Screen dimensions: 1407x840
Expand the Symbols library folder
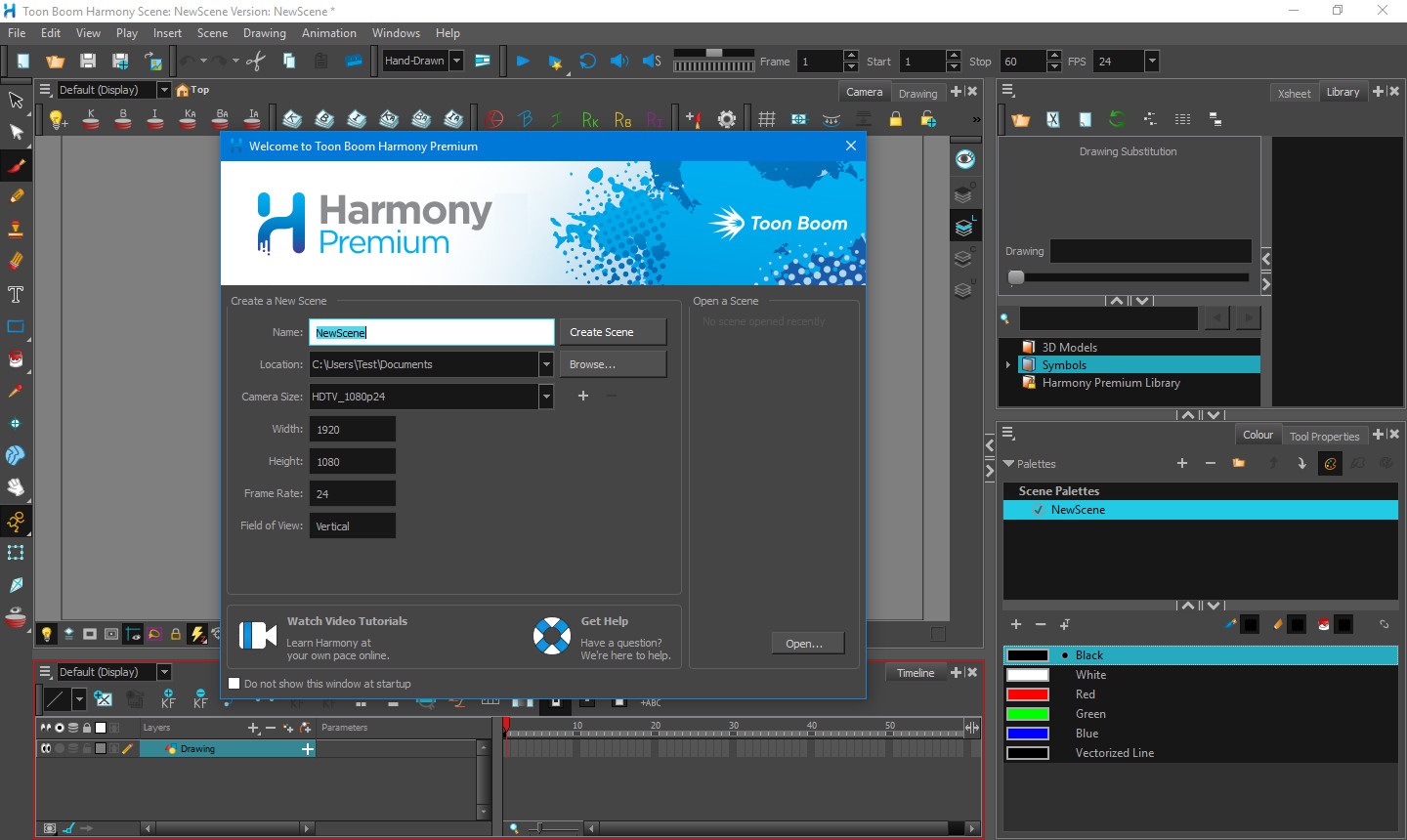[x=1008, y=365]
